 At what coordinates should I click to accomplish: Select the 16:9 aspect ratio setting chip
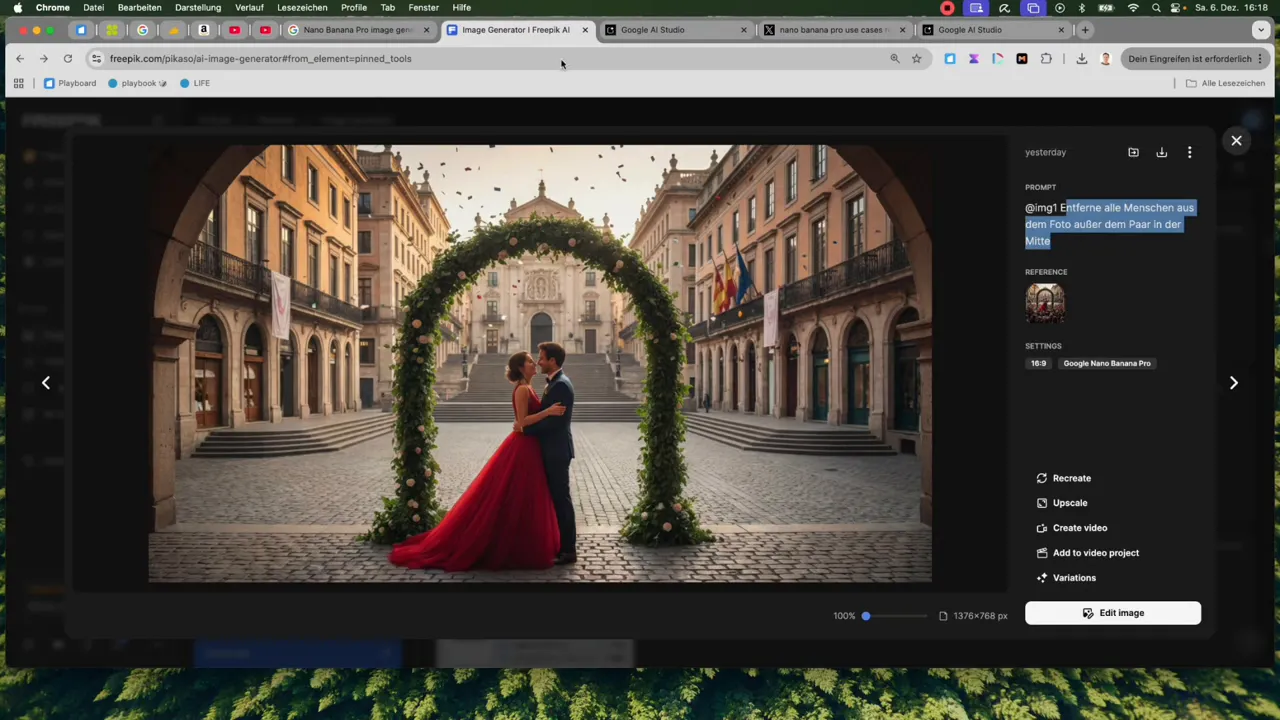(1038, 363)
